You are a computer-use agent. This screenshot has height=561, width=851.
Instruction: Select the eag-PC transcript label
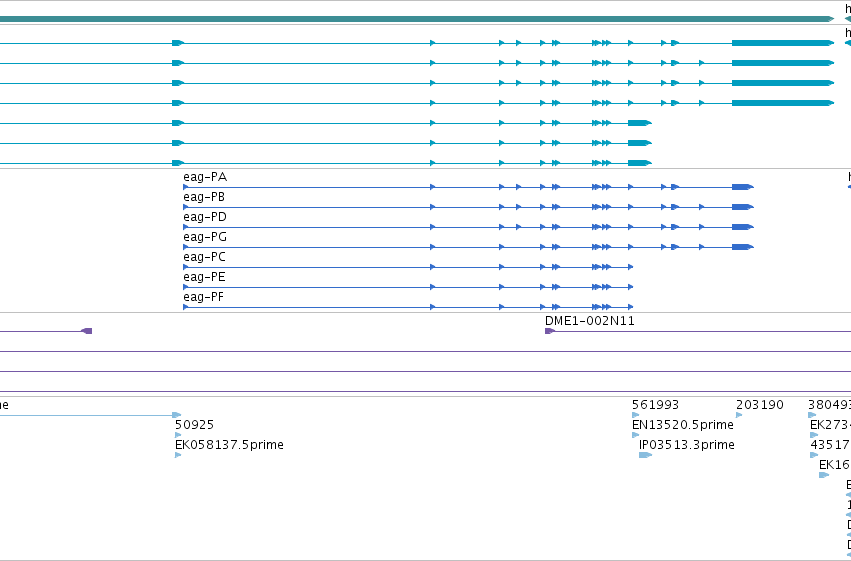pyautogui.click(x=204, y=257)
